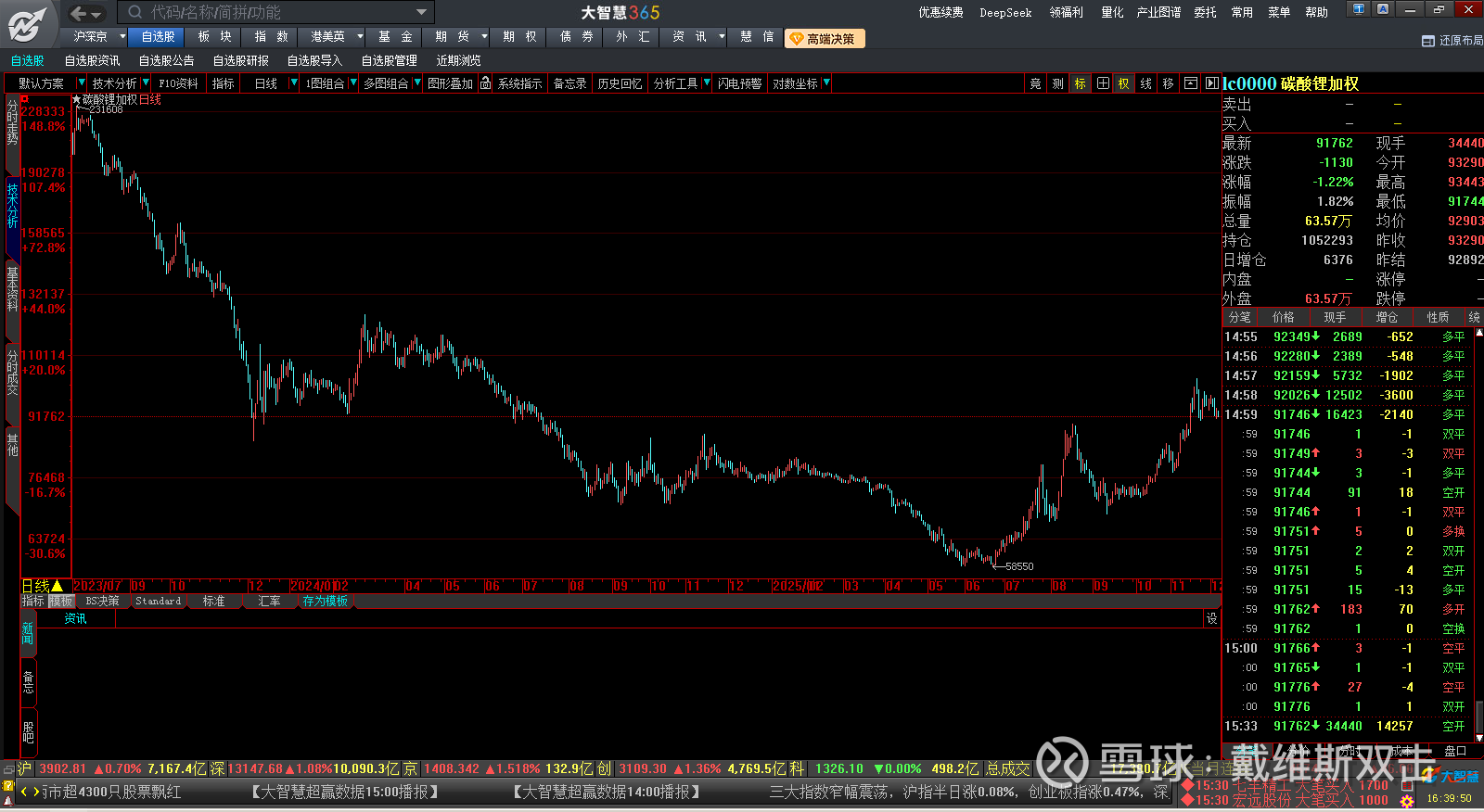Click the yellow question mark status icon
The image size is (1484, 812).
click(8, 786)
